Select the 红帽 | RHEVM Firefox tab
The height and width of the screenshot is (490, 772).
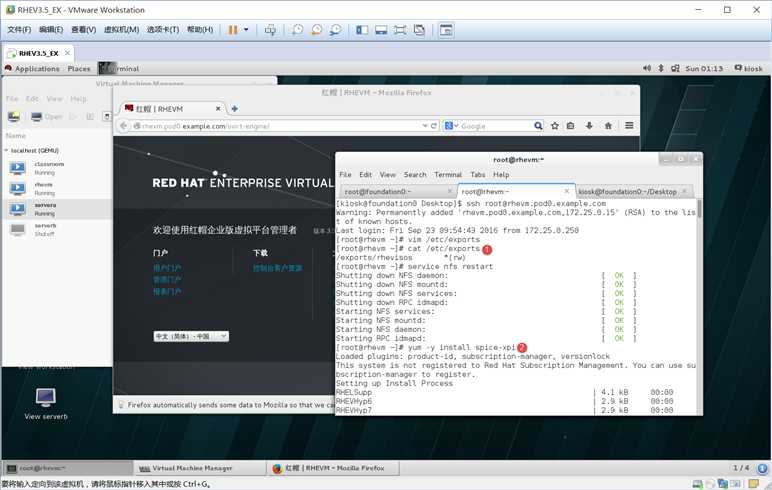(x=170, y=108)
